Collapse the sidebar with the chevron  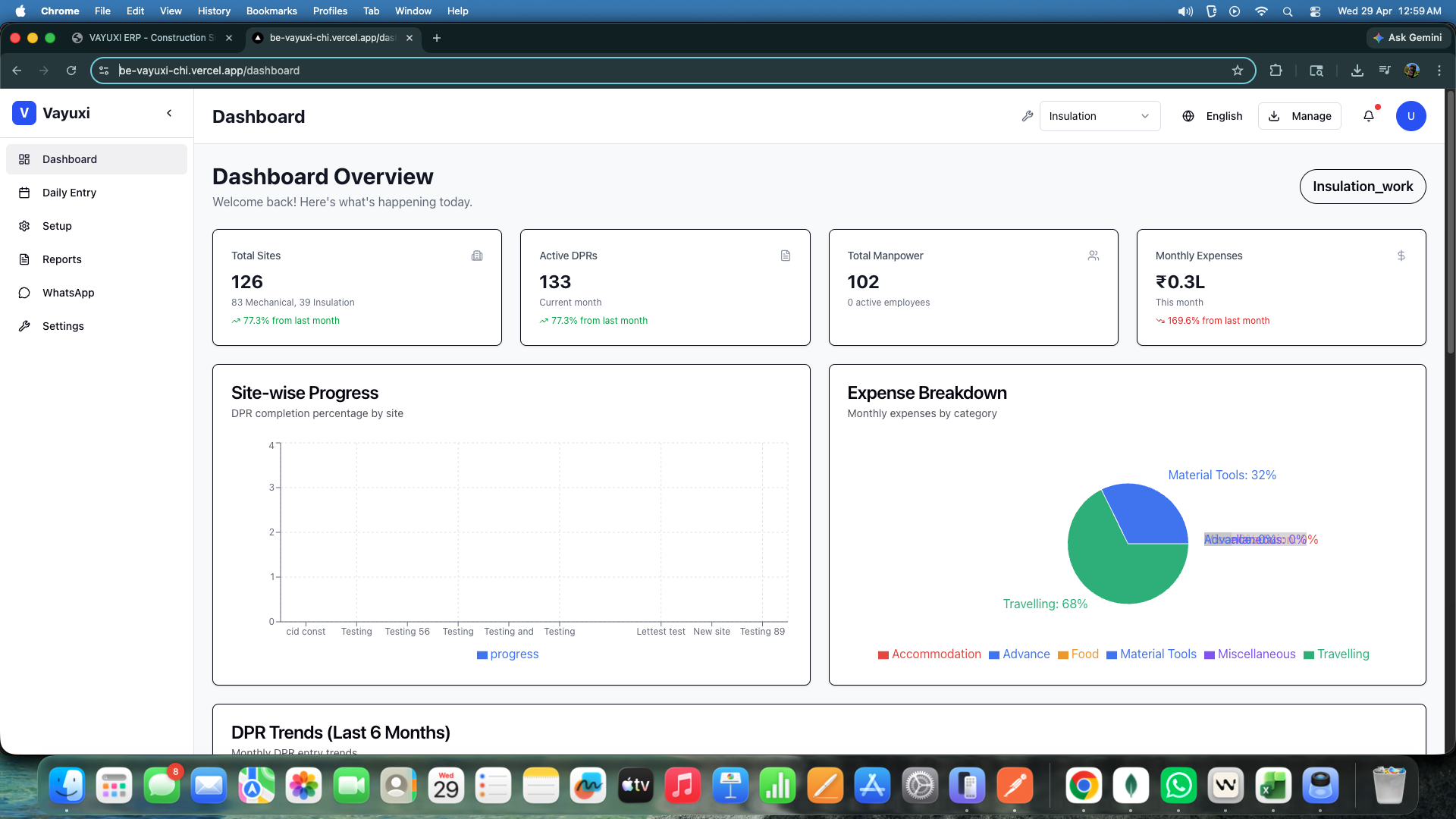point(169,113)
